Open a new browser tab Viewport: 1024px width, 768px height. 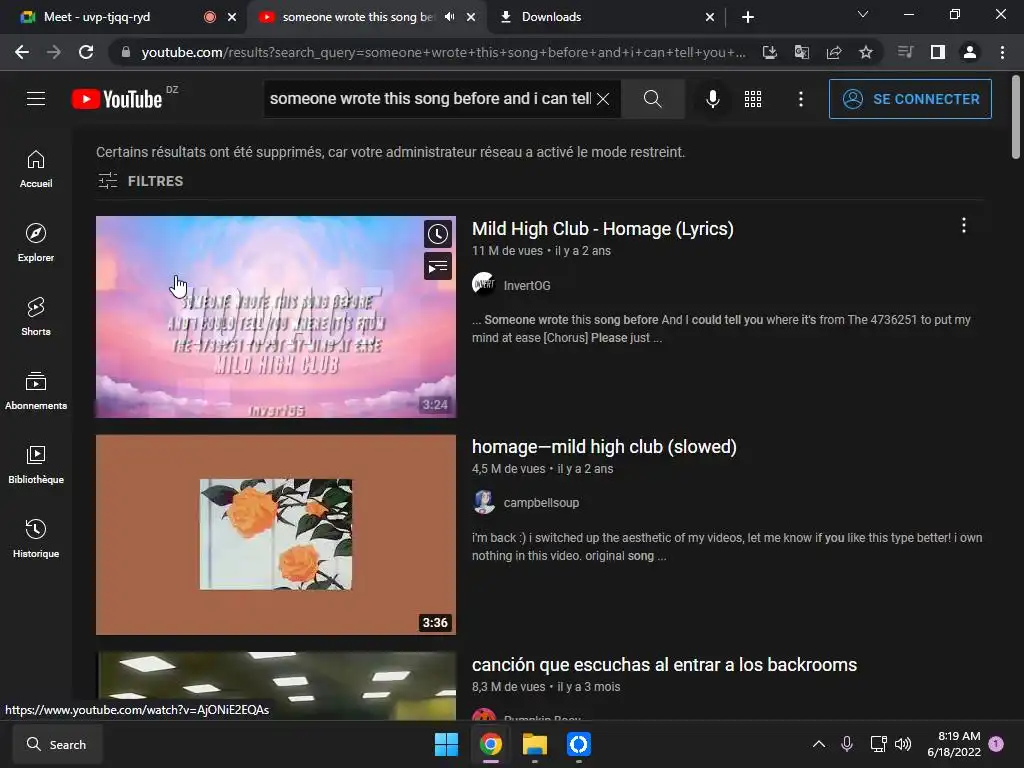[x=748, y=17]
